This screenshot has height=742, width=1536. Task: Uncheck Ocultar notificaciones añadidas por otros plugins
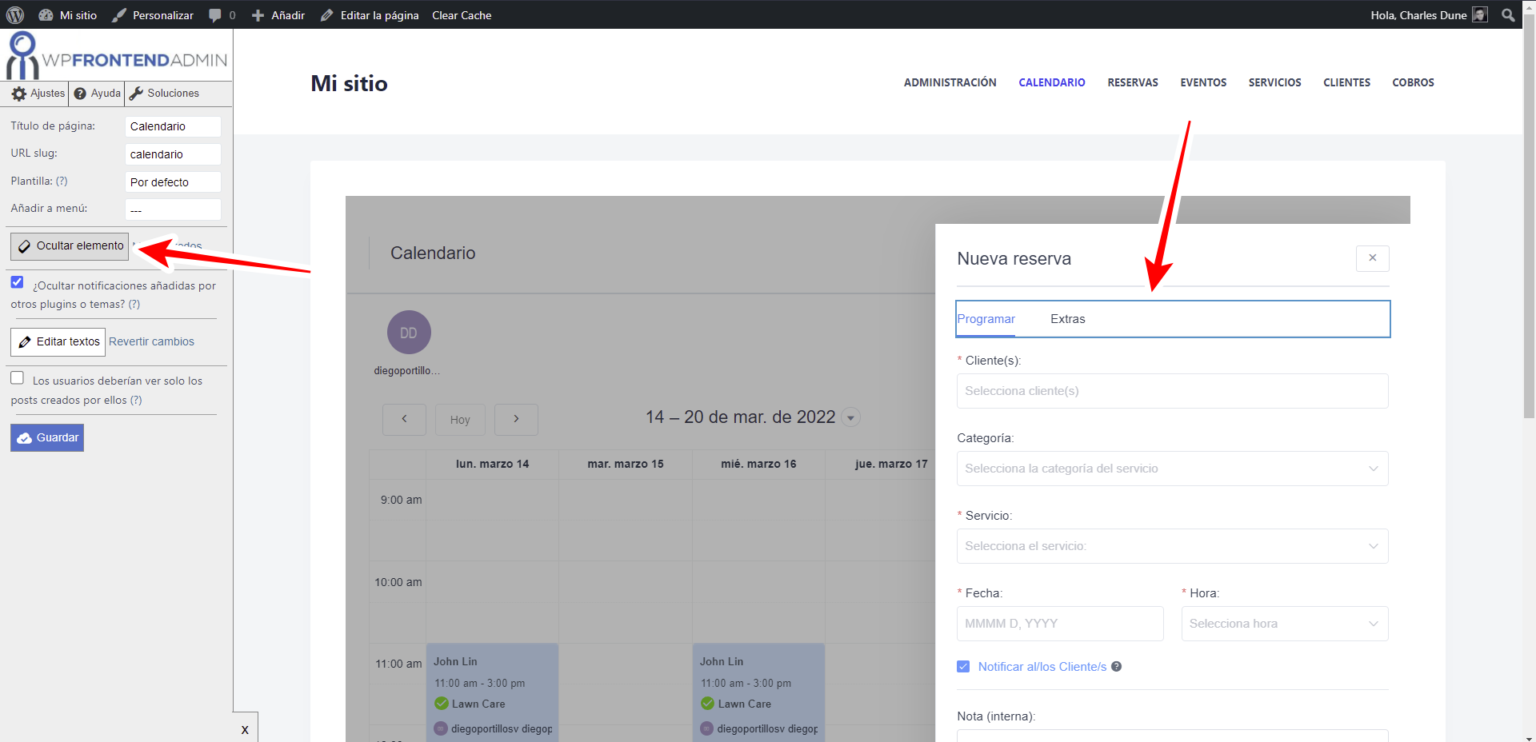16,281
